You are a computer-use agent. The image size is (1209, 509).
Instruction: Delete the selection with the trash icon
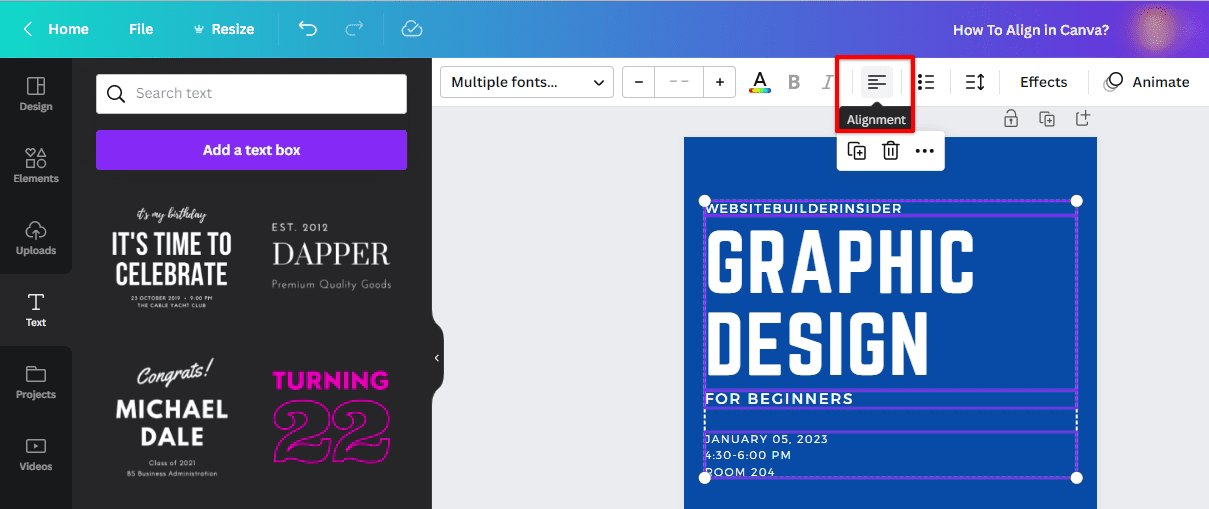coord(891,151)
